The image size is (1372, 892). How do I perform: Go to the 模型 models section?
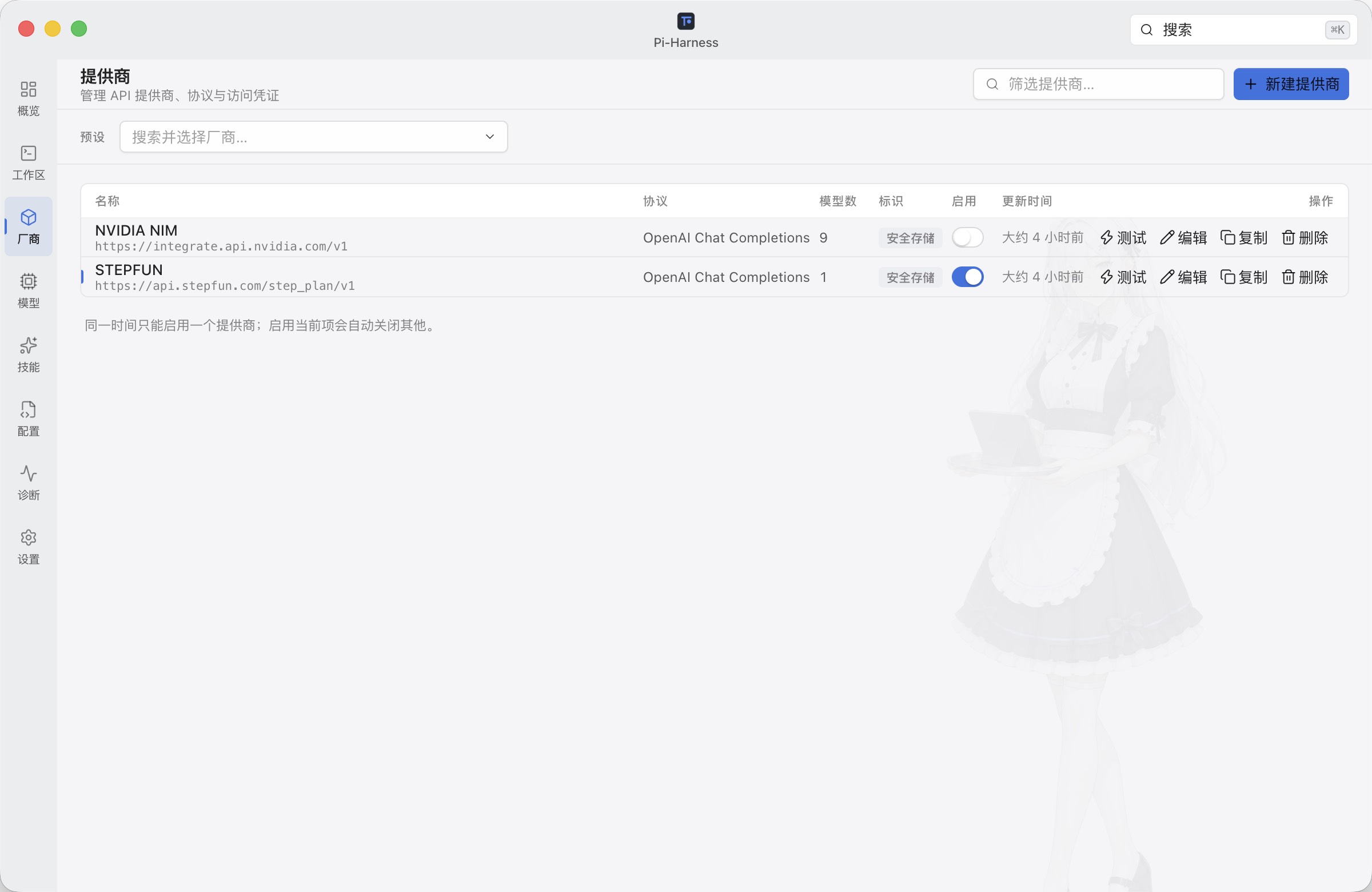(x=28, y=290)
